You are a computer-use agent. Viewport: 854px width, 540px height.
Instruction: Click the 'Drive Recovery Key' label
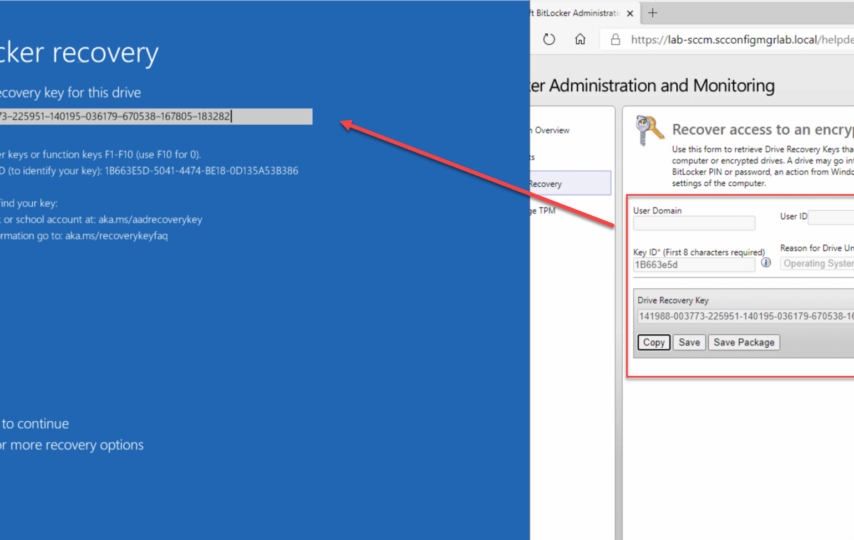pyautogui.click(x=673, y=300)
